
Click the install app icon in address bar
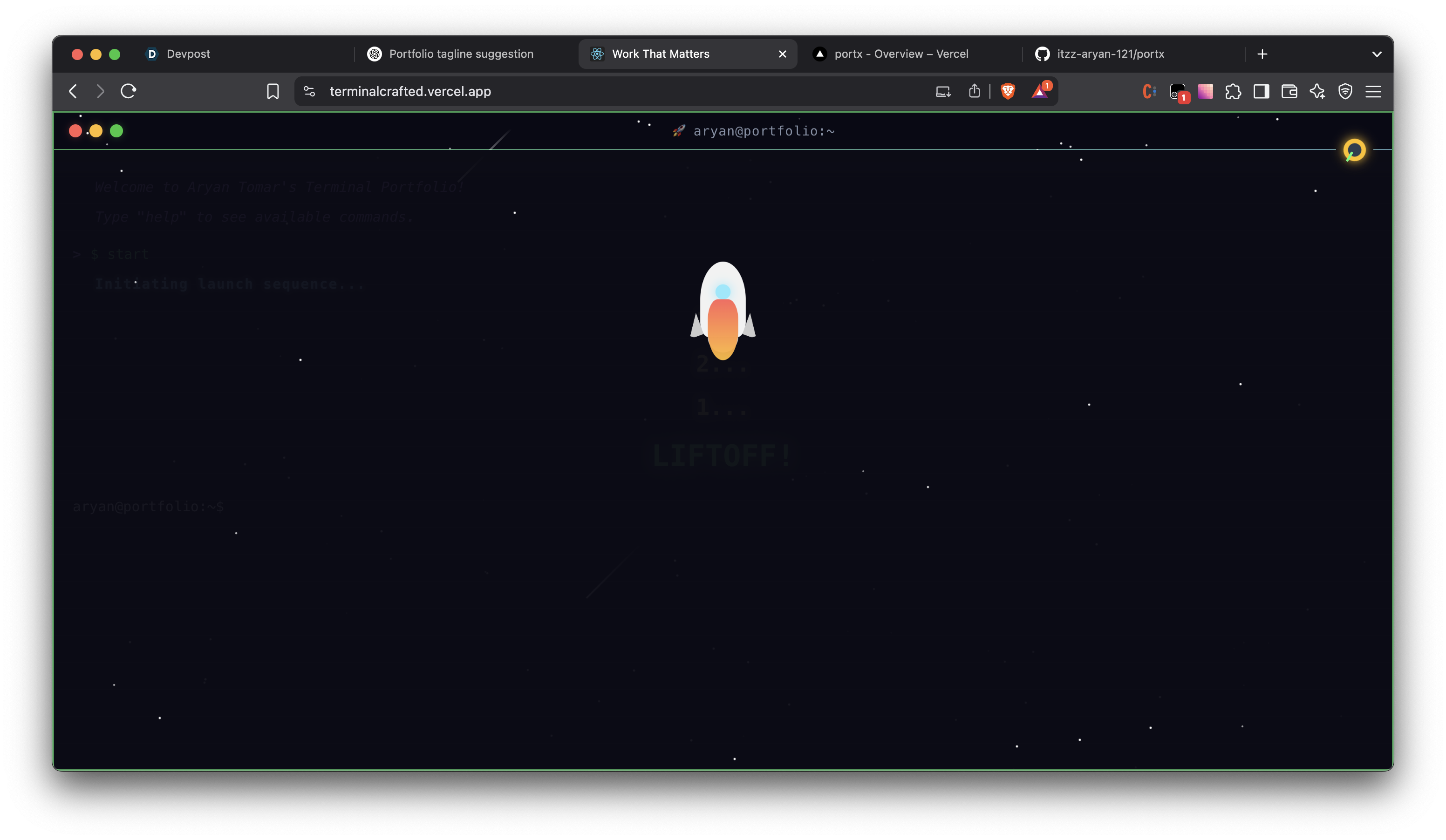pyautogui.click(x=943, y=92)
